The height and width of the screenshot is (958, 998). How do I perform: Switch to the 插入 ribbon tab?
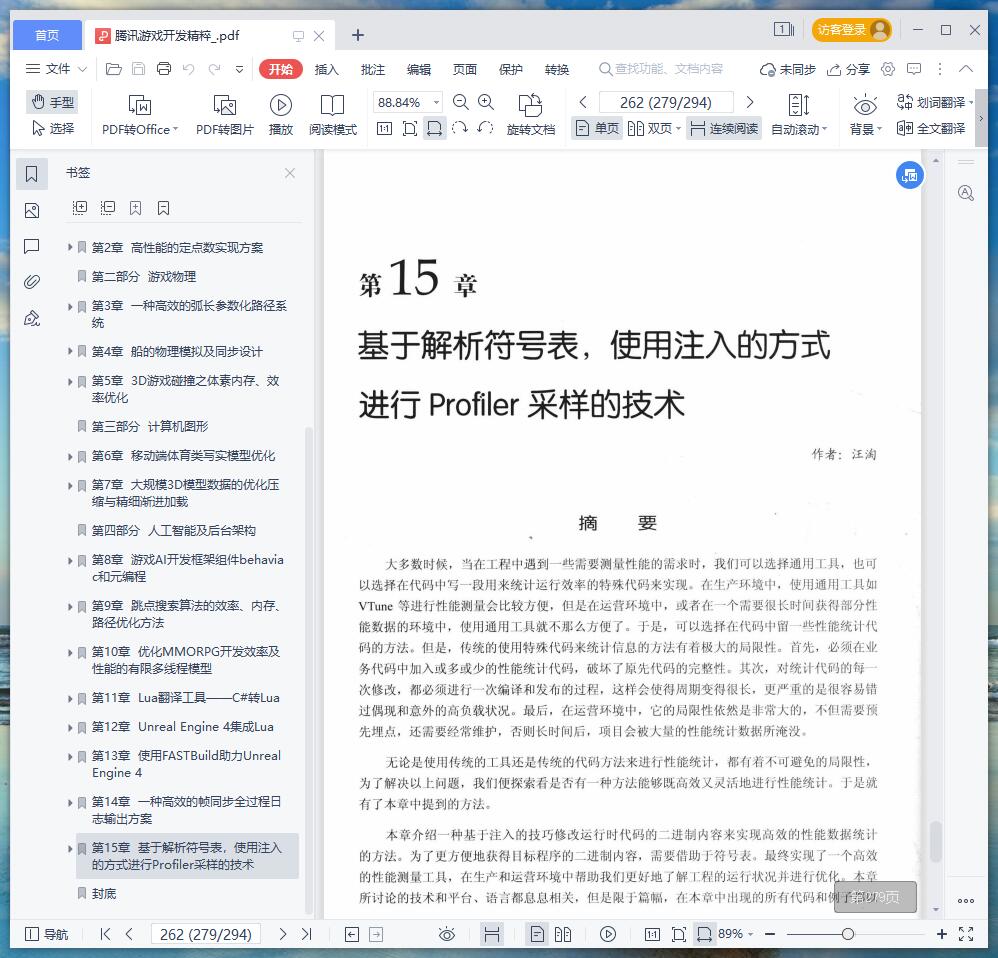327,69
